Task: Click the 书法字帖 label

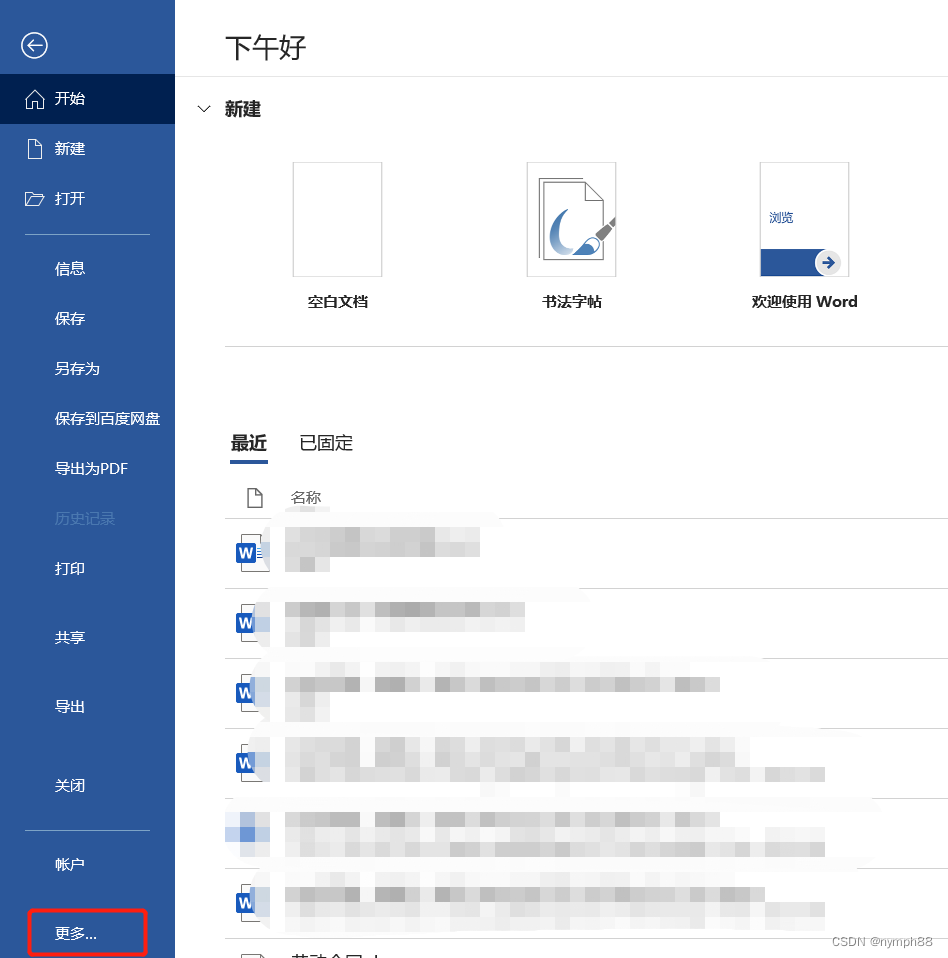Action: (572, 302)
